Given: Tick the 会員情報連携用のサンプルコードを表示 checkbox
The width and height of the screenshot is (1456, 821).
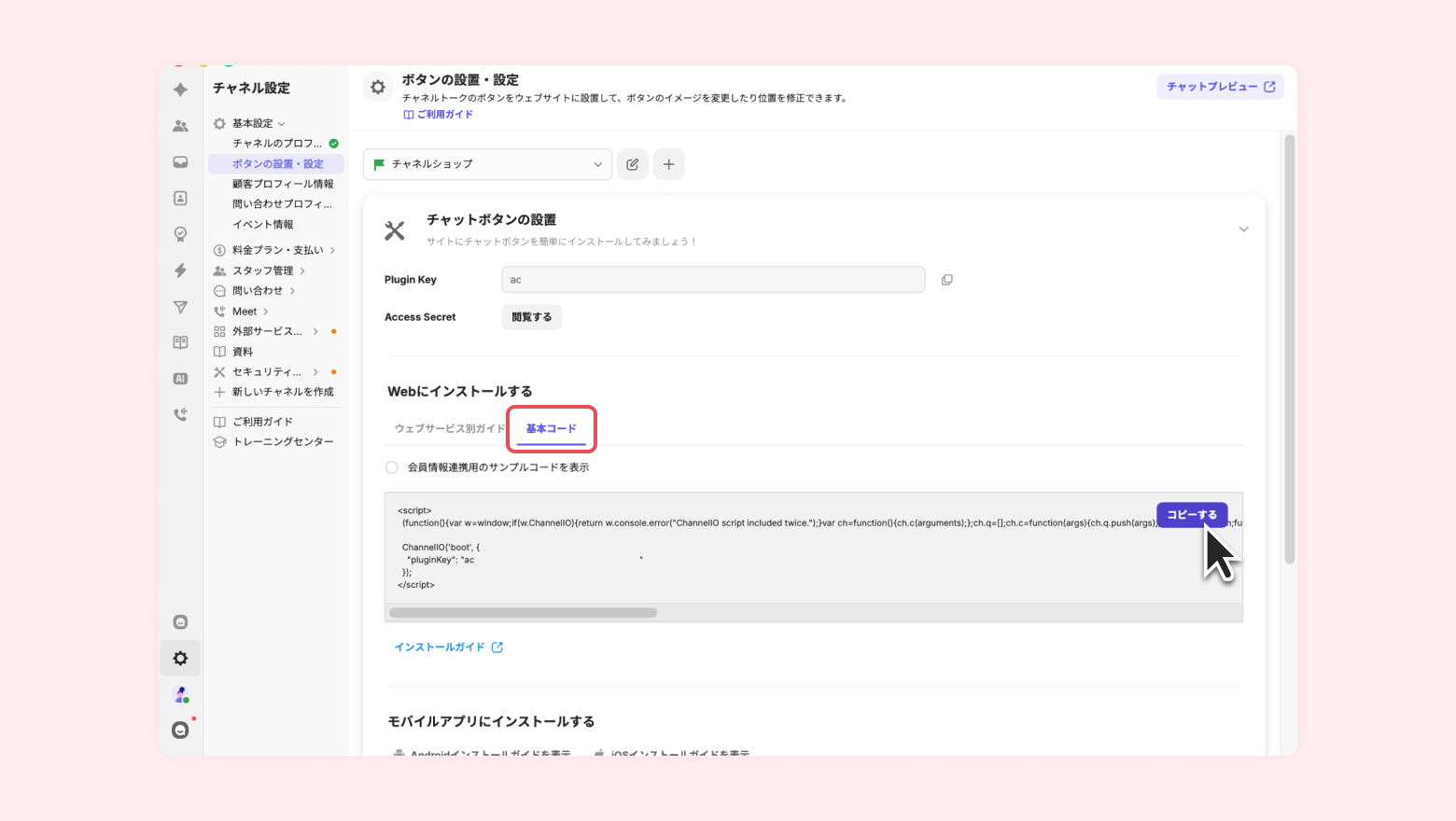Looking at the screenshot, I should point(392,467).
